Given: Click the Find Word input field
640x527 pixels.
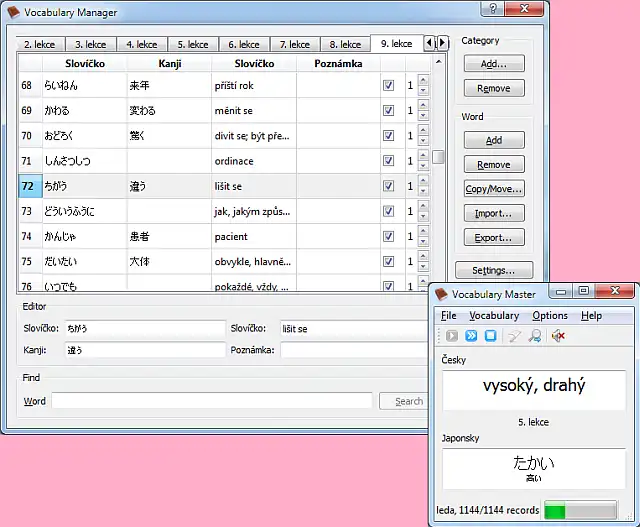Looking at the screenshot, I should [x=212, y=401].
